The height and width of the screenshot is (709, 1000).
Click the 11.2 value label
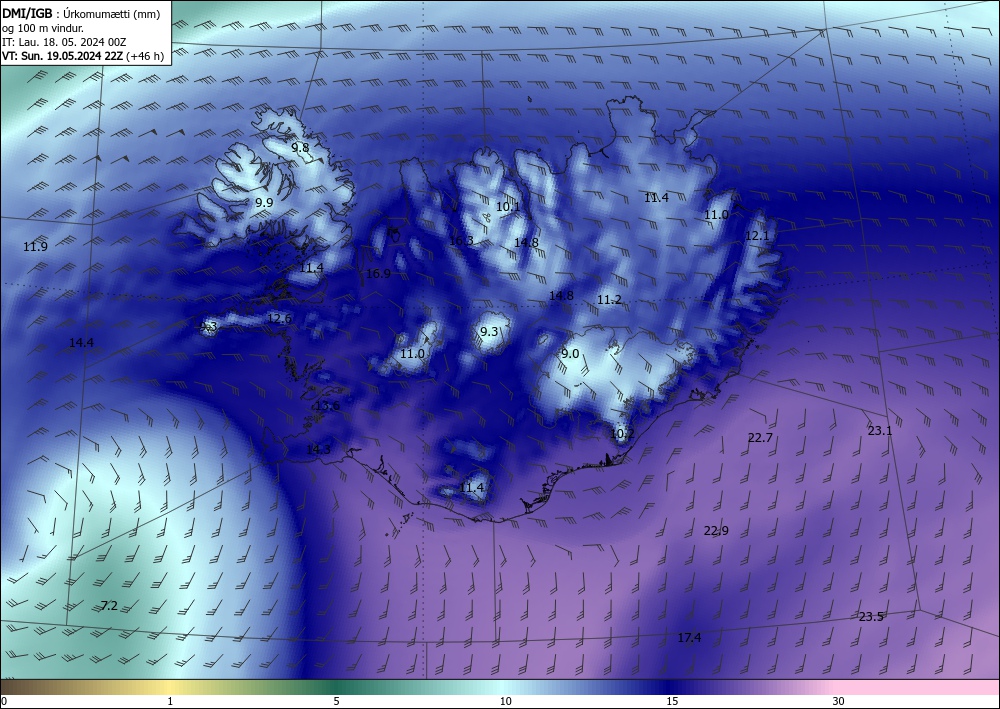(609, 300)
